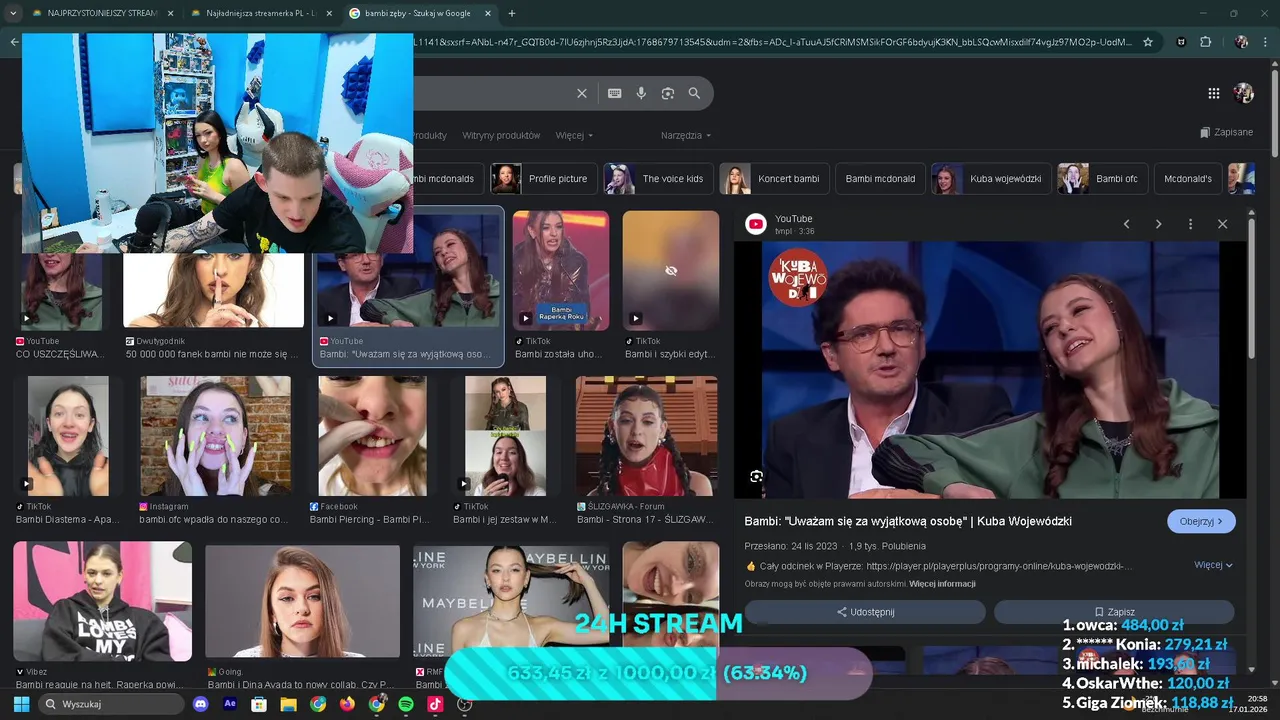
Task: Open preview panel three-dot options
Action: [1190, 224]
